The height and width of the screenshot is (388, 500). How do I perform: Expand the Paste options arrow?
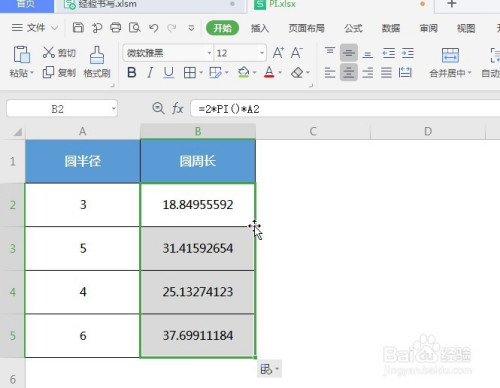[x=32, y=72]
